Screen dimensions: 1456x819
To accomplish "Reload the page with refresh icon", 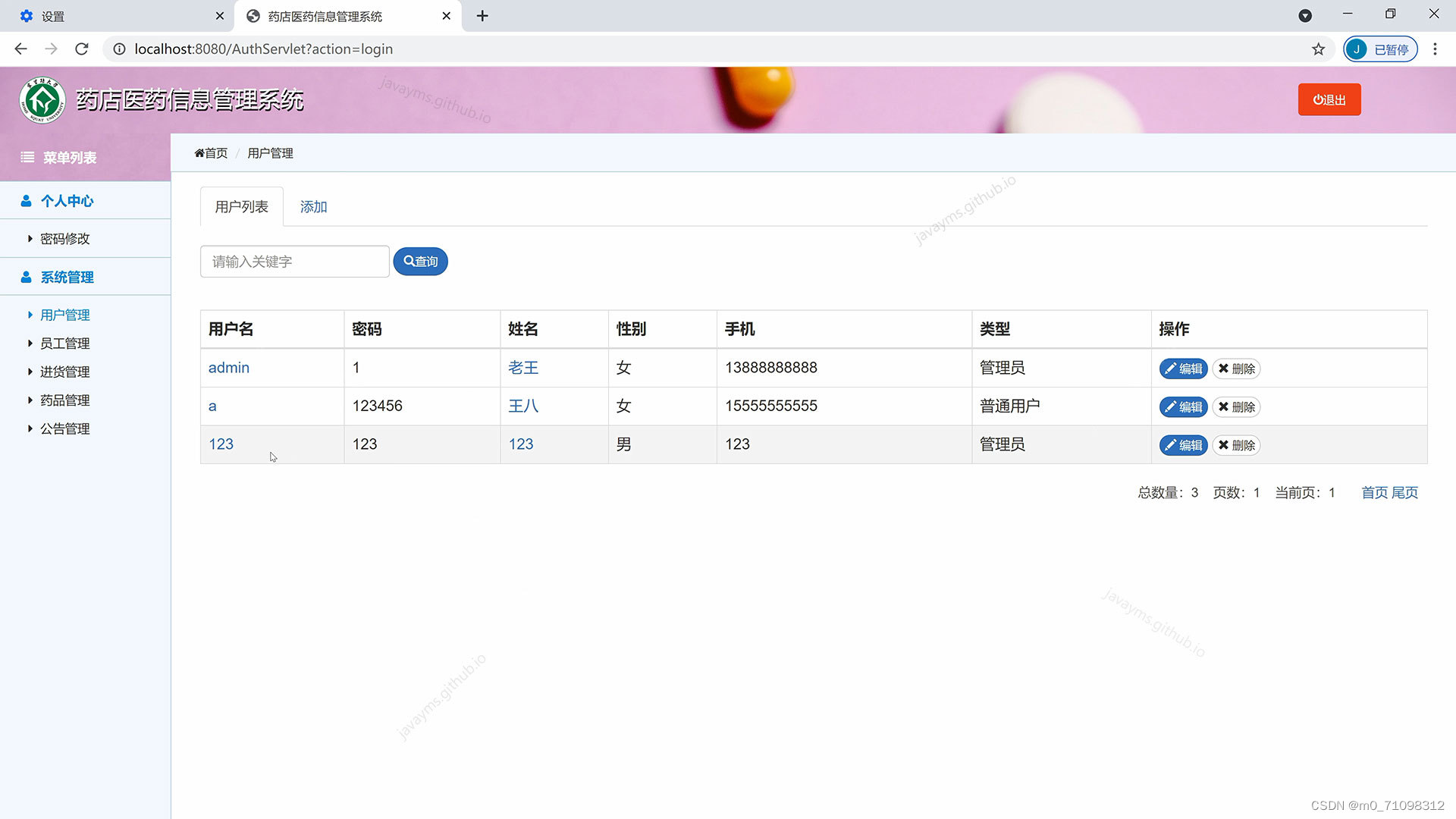I will tap(82, 49).
